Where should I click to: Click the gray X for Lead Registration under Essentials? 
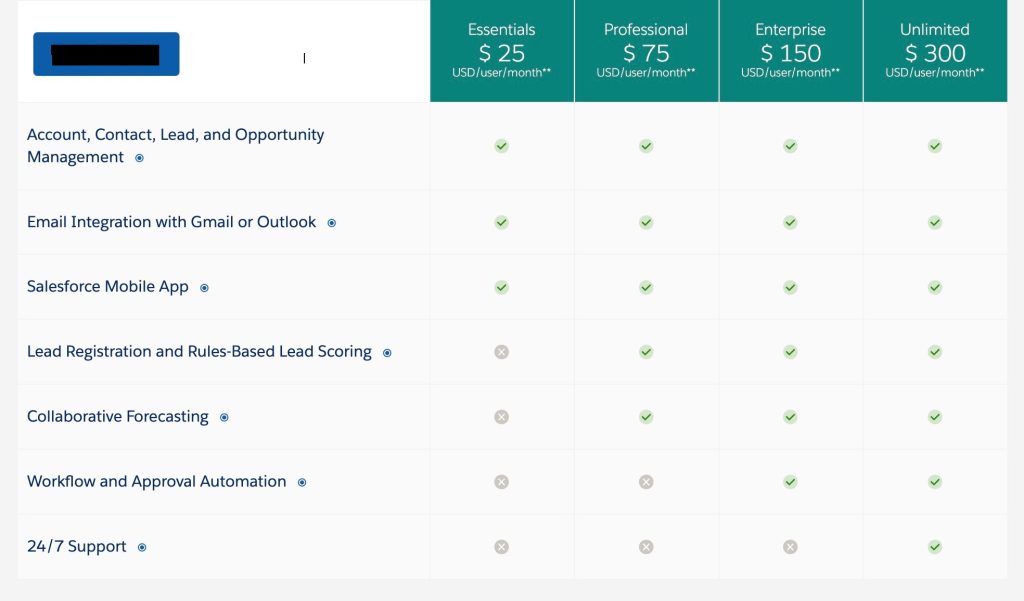[x=501, y=352]
